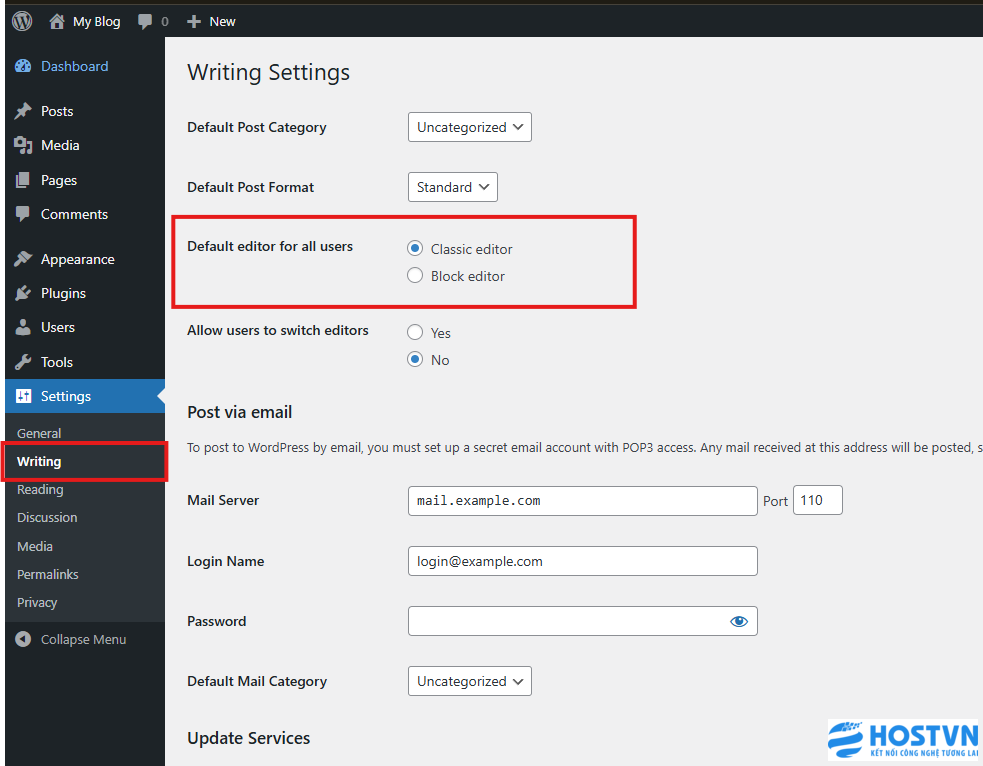The width and height of the screenshot is (983, 766).
Task: Open the Permalinks settings submenu
Action: 47,575
